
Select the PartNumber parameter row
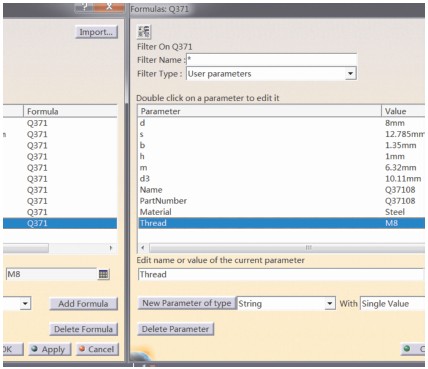point(281,201)
